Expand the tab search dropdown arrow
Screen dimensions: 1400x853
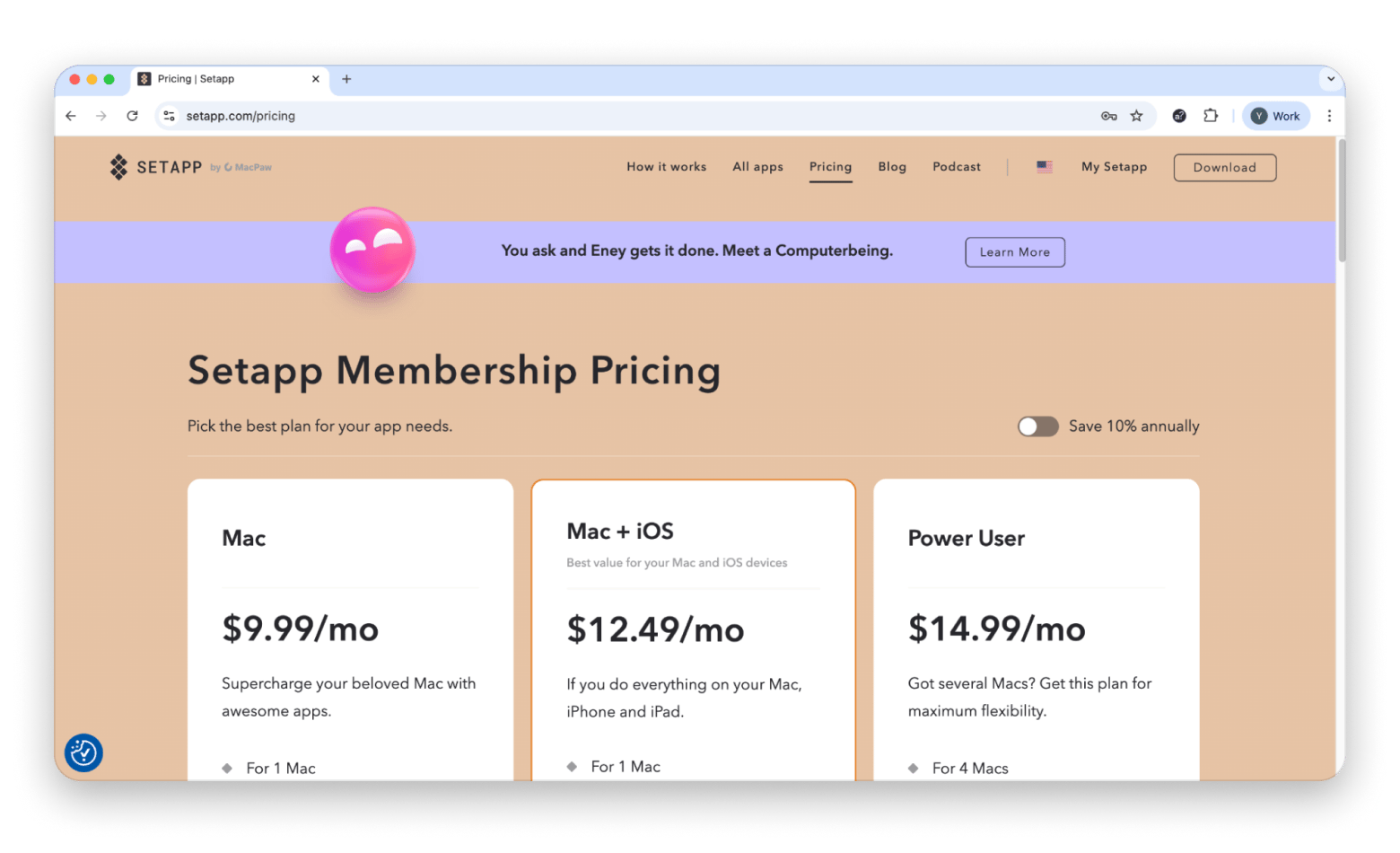pyautogui.click(x=1331, y=79)
